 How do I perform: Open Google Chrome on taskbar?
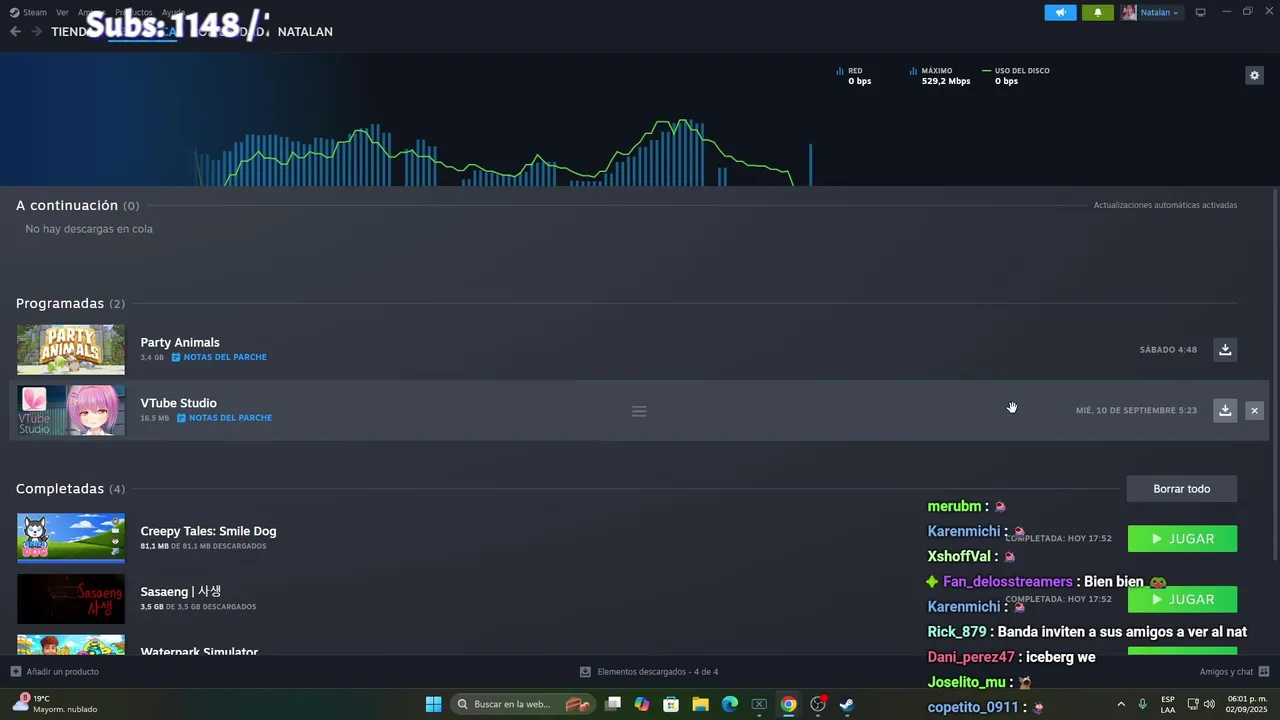click(788, 704)
